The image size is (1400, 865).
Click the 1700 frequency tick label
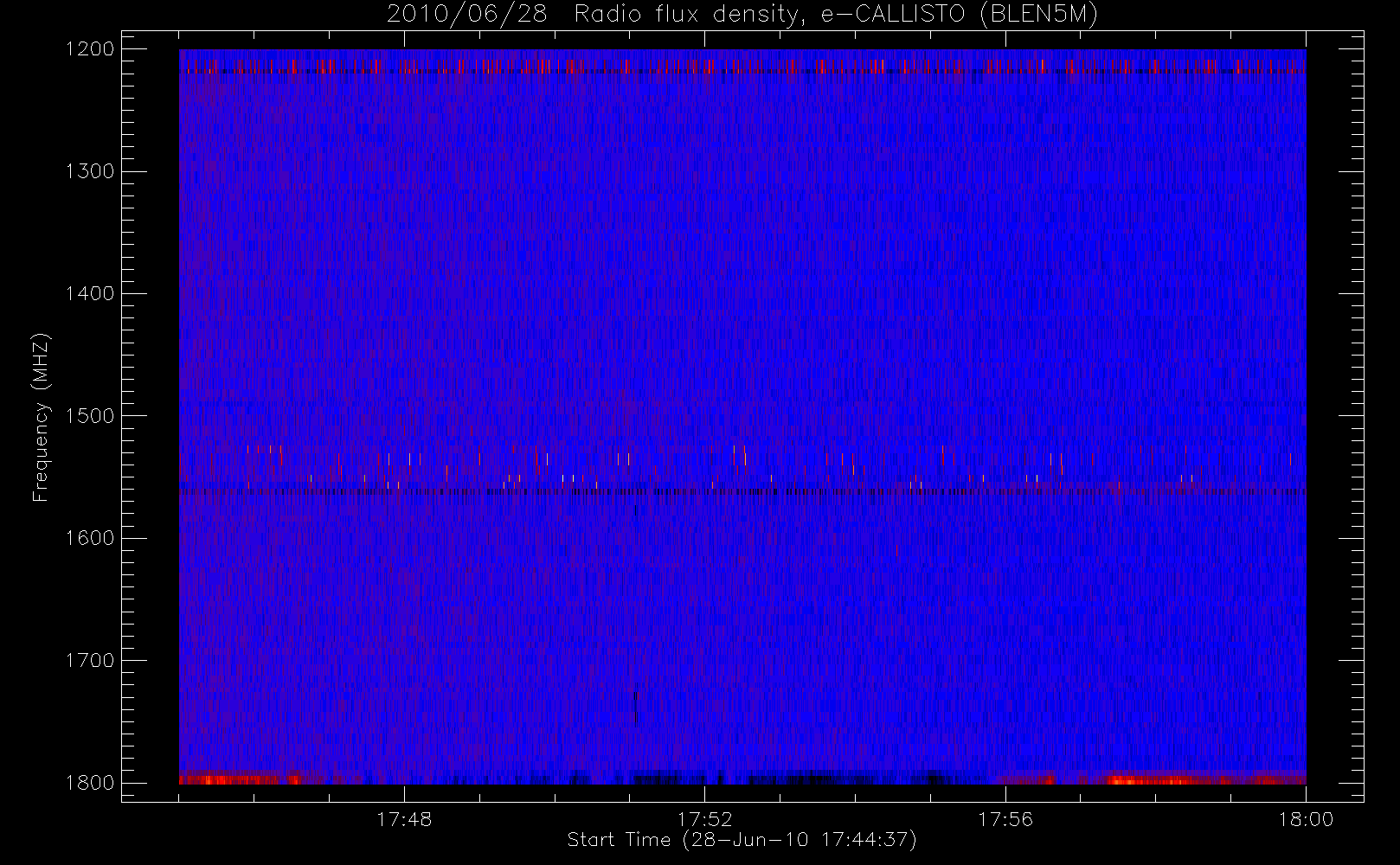point(90,661)
